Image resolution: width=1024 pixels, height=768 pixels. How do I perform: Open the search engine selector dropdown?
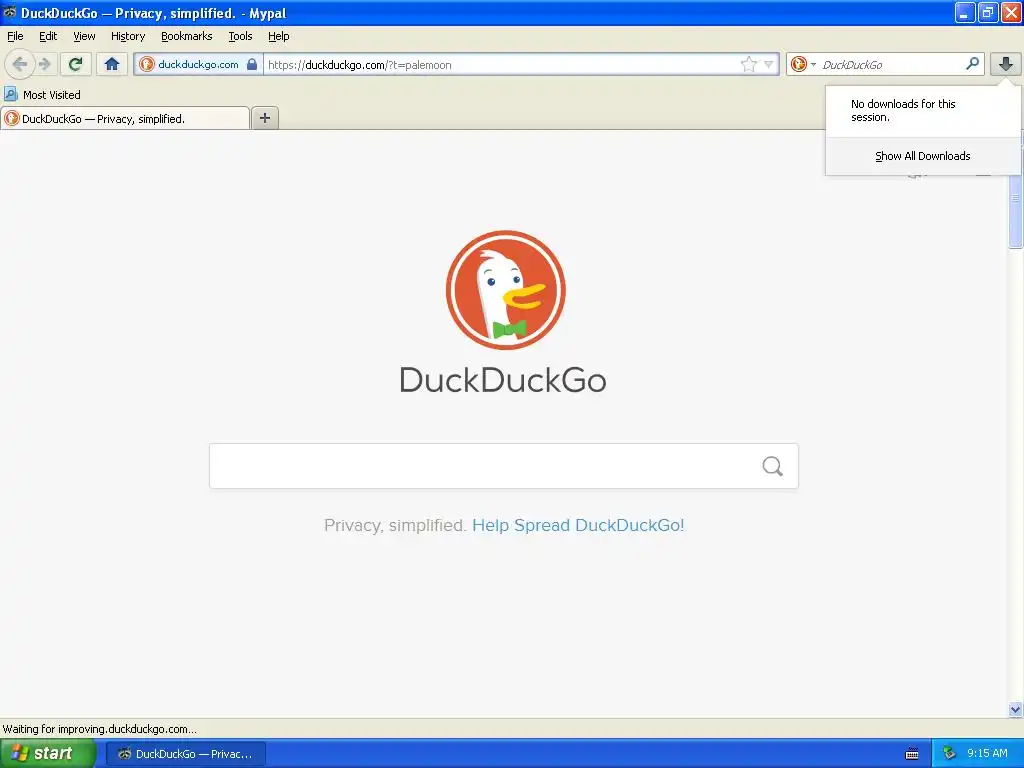pos(803,64)
